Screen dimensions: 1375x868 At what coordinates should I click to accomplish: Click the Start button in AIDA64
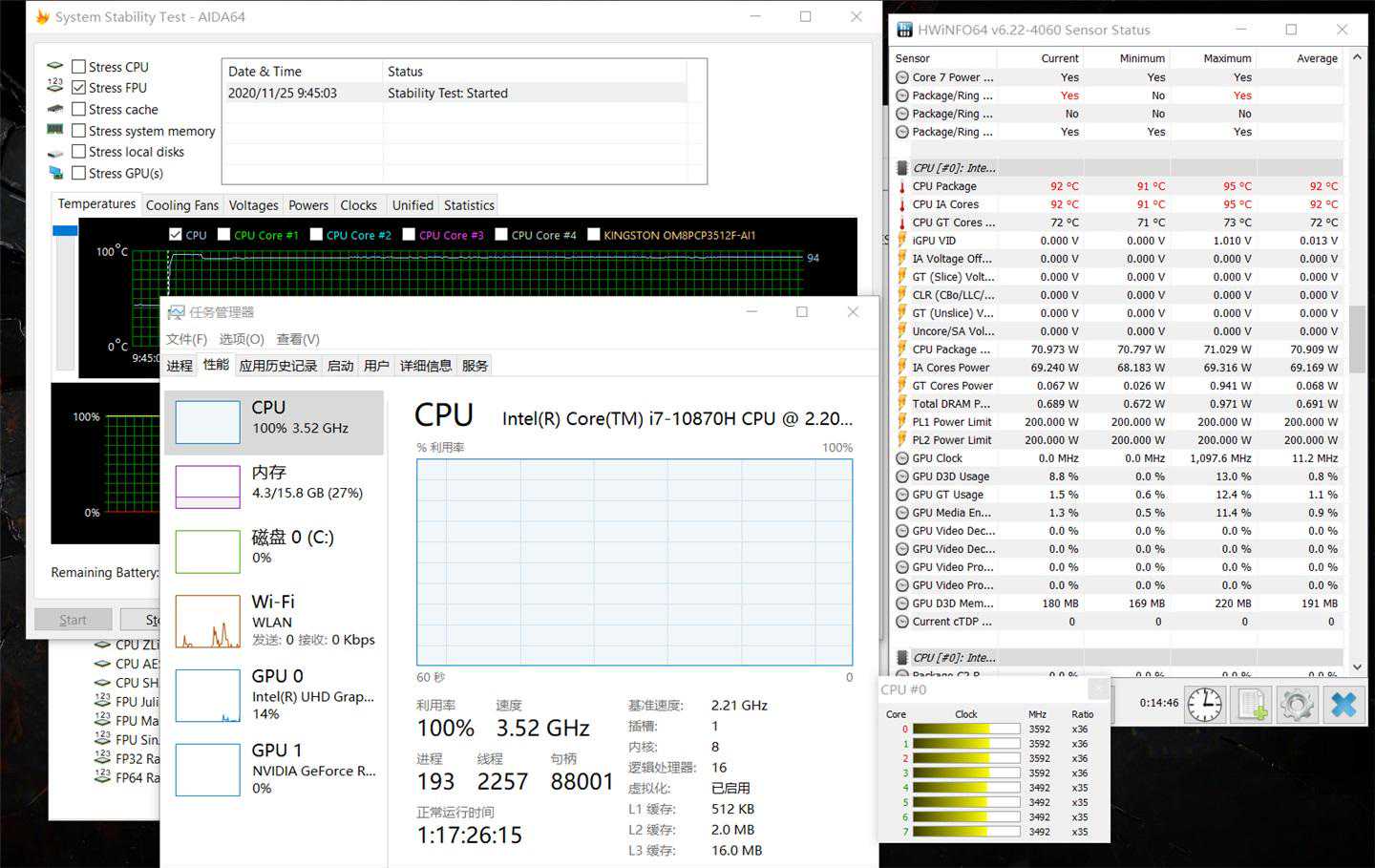point(73,620)
